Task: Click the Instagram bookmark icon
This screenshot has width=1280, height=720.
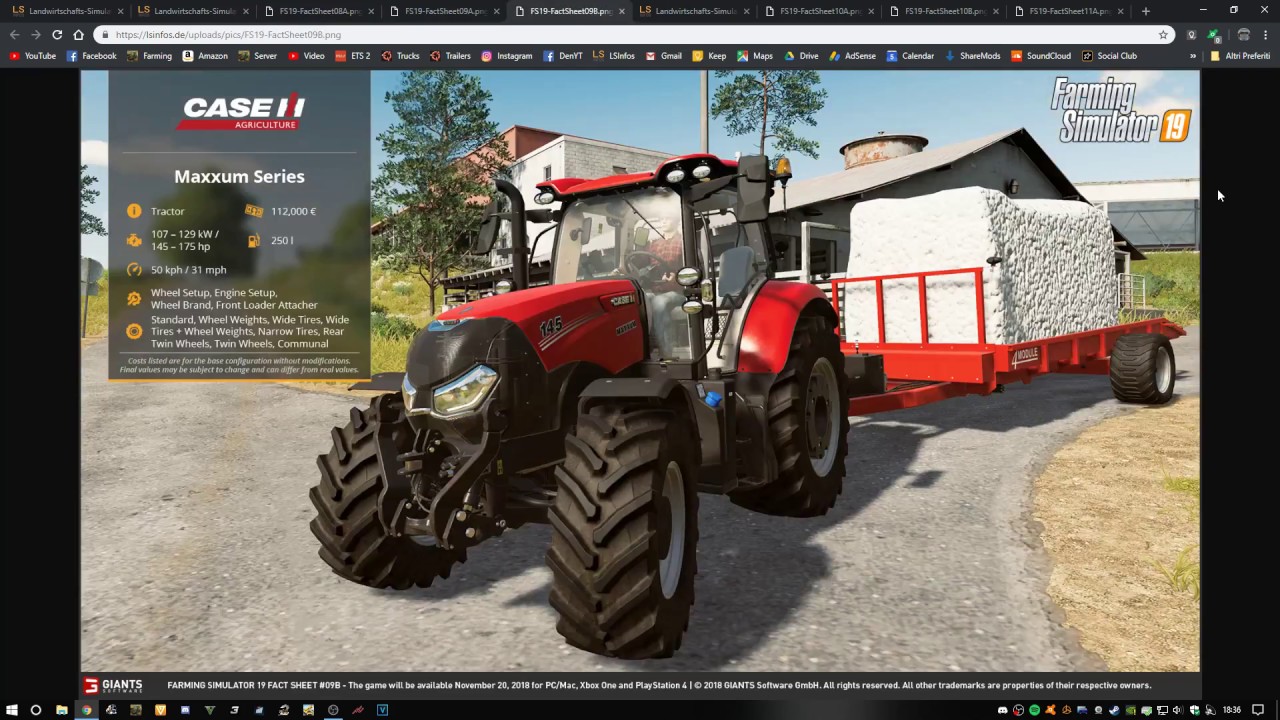Action: pos(487,56)
